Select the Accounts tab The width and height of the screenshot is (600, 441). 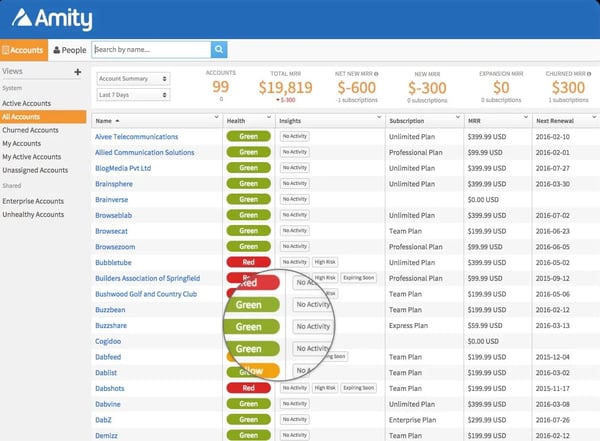(22, 49)
